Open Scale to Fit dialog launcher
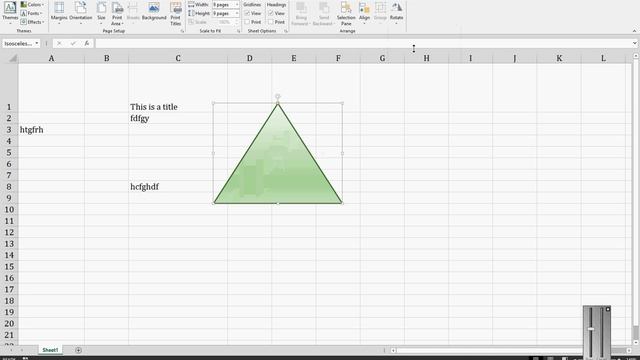Viewport: 640px width, 360px height. click(238, 31)
